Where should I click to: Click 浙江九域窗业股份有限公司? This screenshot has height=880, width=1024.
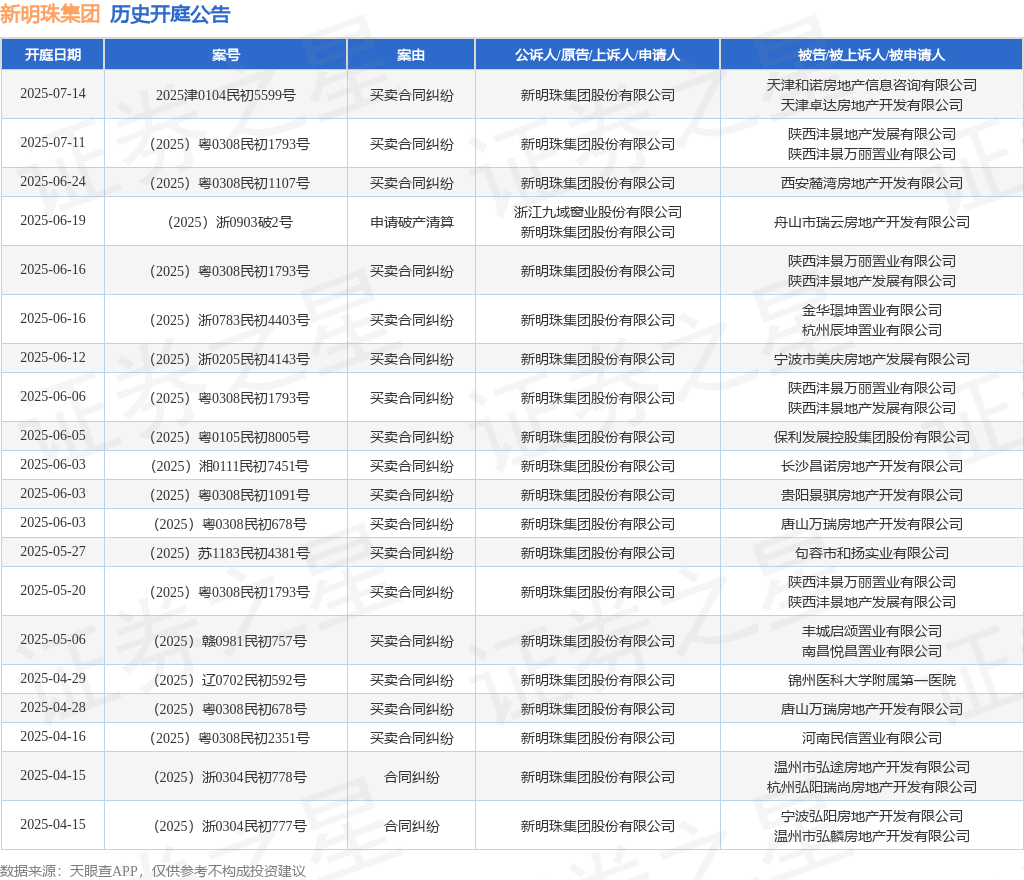coord(598,212)
